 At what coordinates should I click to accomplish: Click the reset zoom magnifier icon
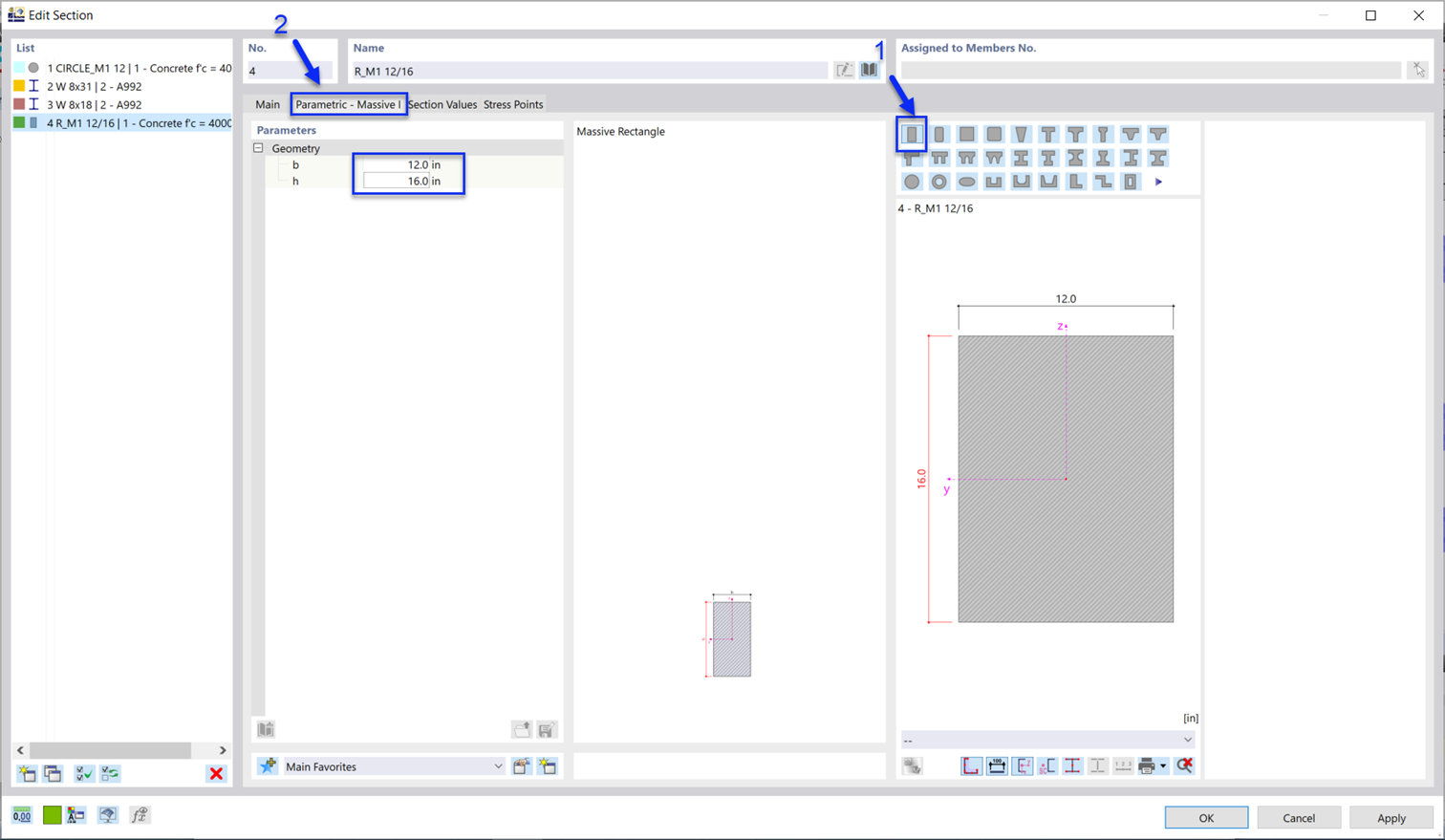pos(1185,765)
